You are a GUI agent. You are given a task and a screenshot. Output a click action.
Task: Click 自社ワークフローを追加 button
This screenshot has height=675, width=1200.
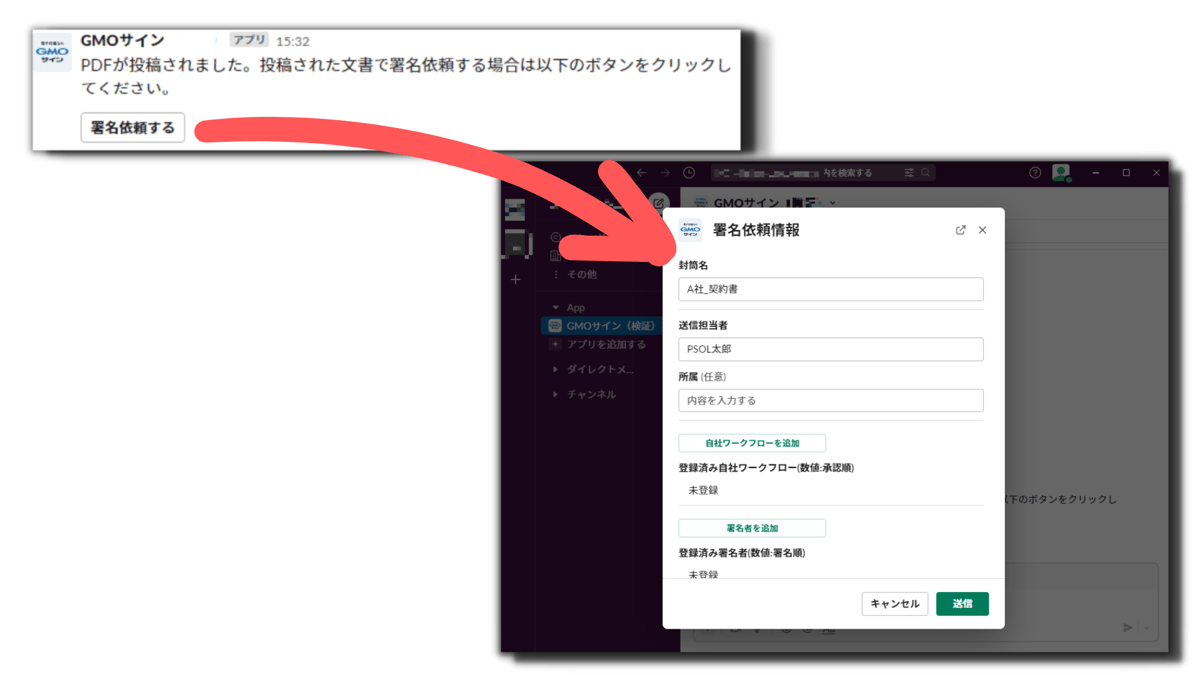point(752,442)
